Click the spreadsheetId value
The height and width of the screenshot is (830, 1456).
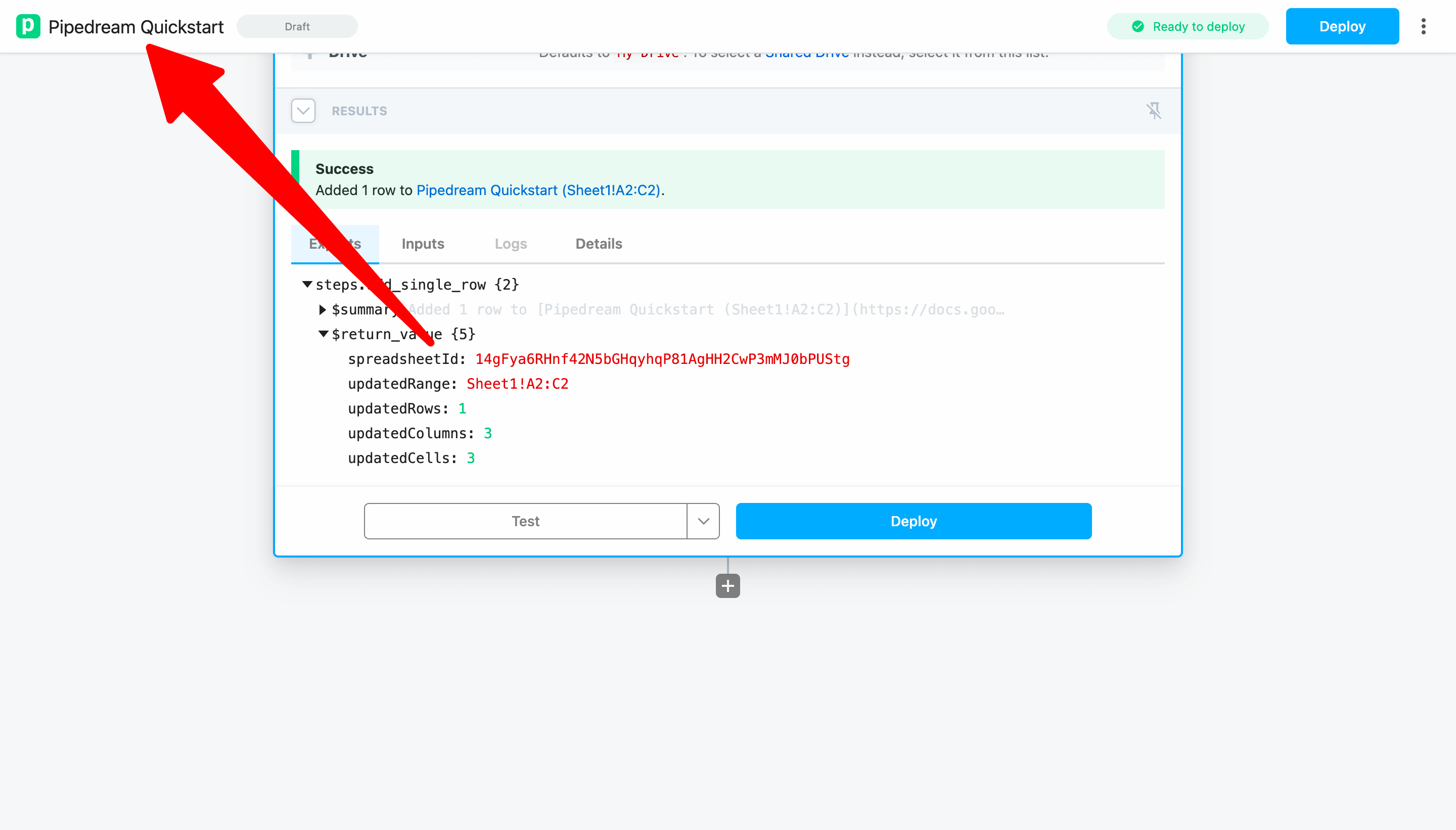[662, 358]
